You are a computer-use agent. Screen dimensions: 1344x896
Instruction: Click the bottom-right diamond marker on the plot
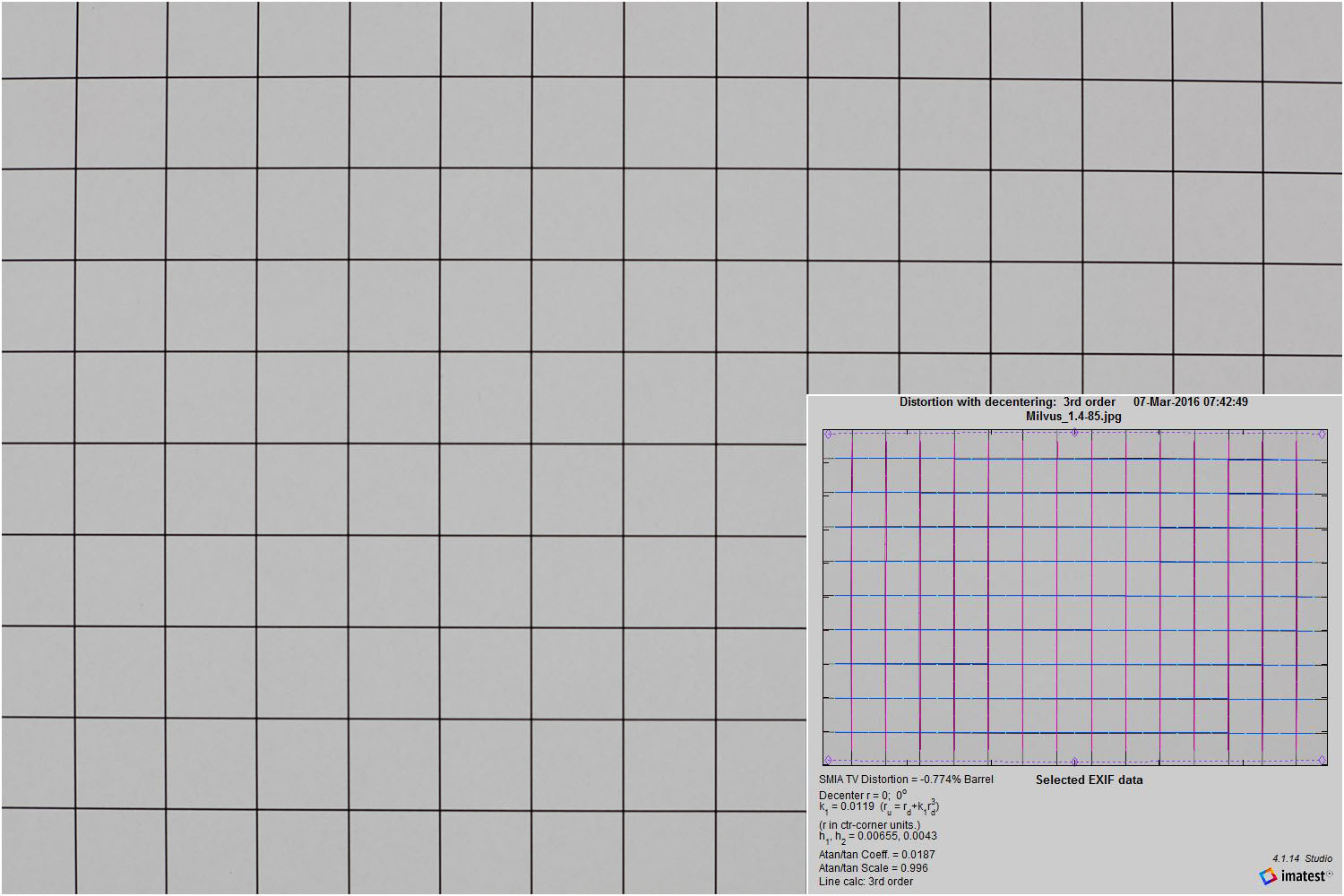[x=1322, y=760]
